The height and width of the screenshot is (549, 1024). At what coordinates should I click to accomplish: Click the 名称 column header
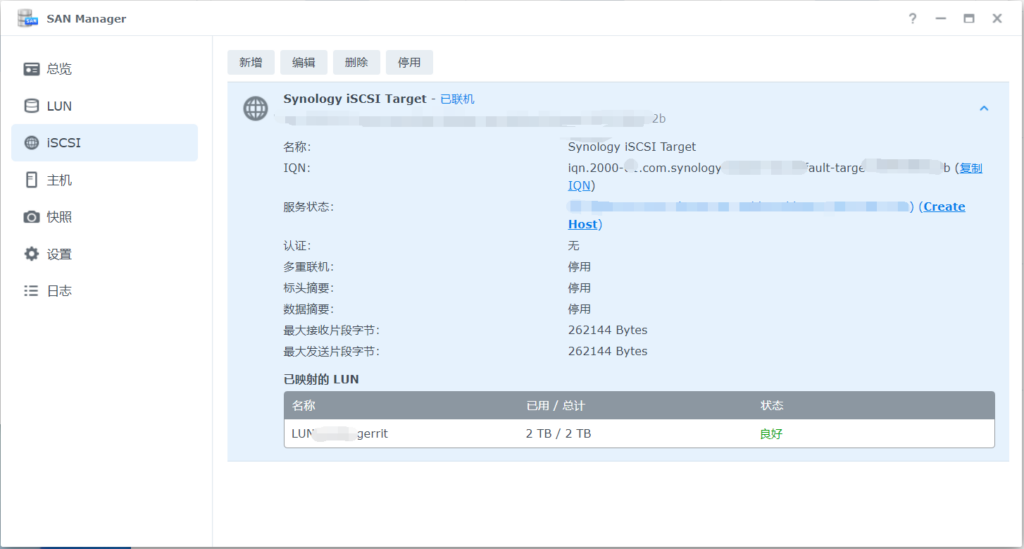tap(304, 405)
